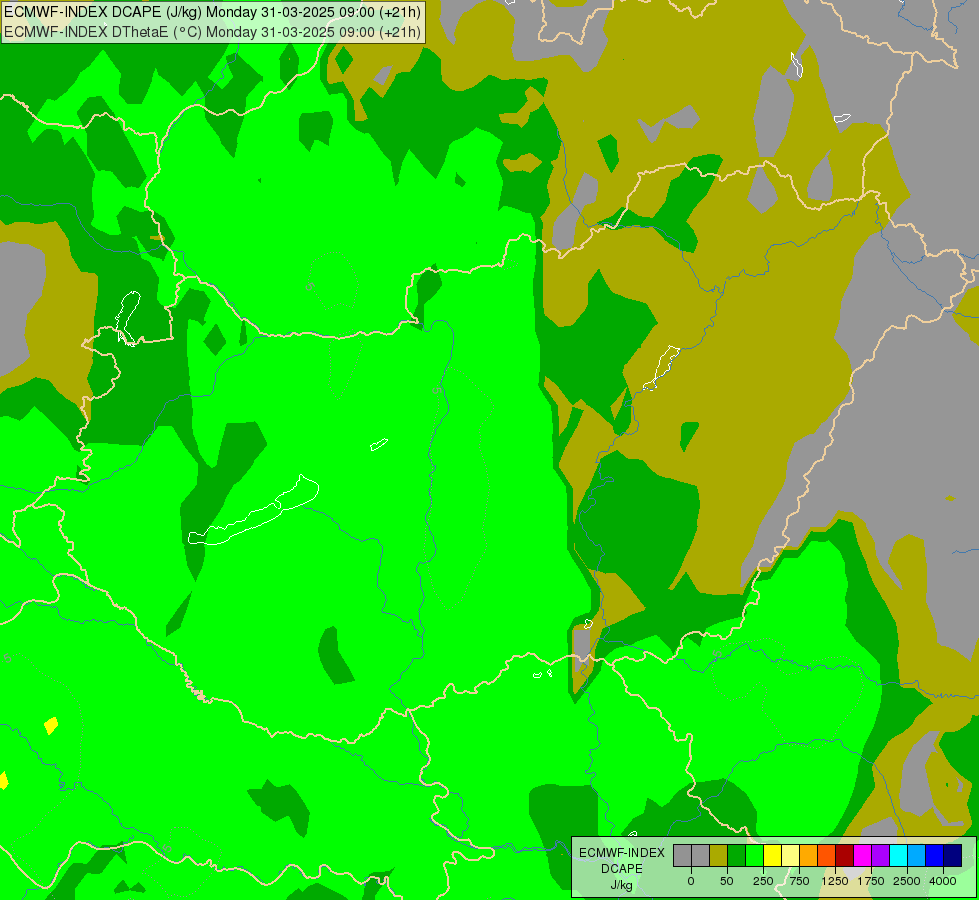Screen dimensions: 979x900
Task: Click the legend value 50
Action: click(727, 881)
